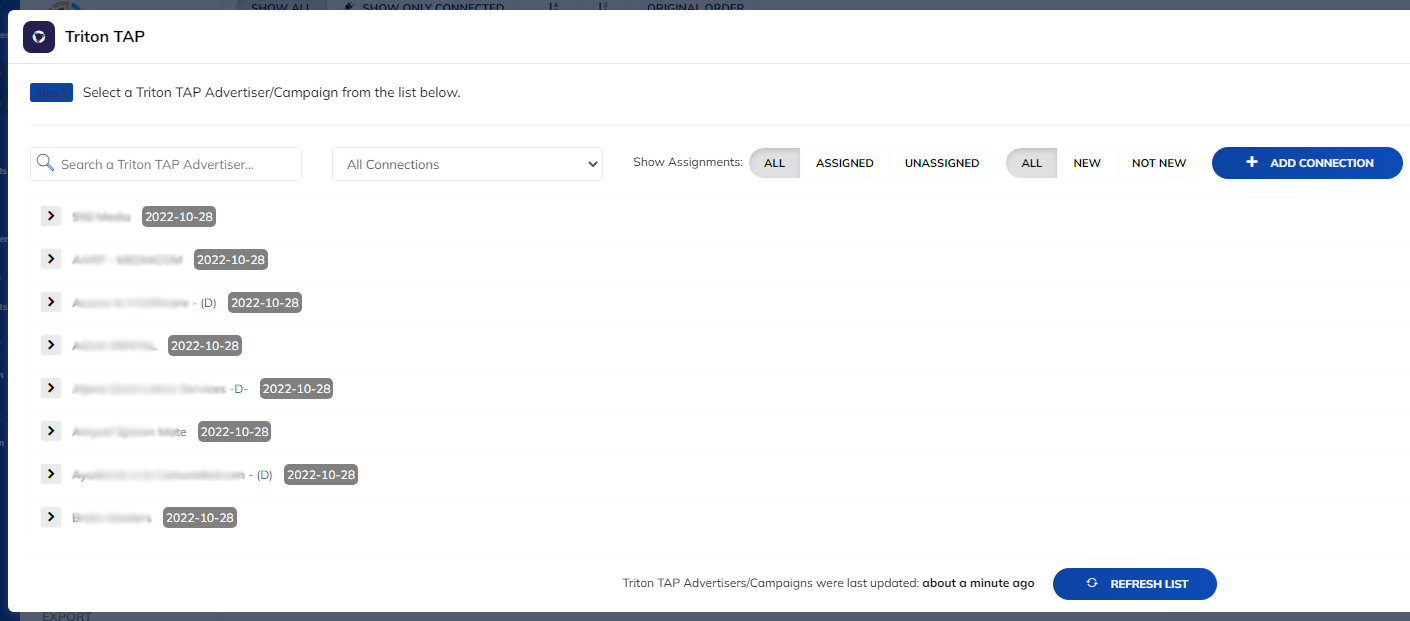This screenshot has width=1410, height=621.
Task: Expand the row ending in 'DENTAL'
Action: (51, 345)
